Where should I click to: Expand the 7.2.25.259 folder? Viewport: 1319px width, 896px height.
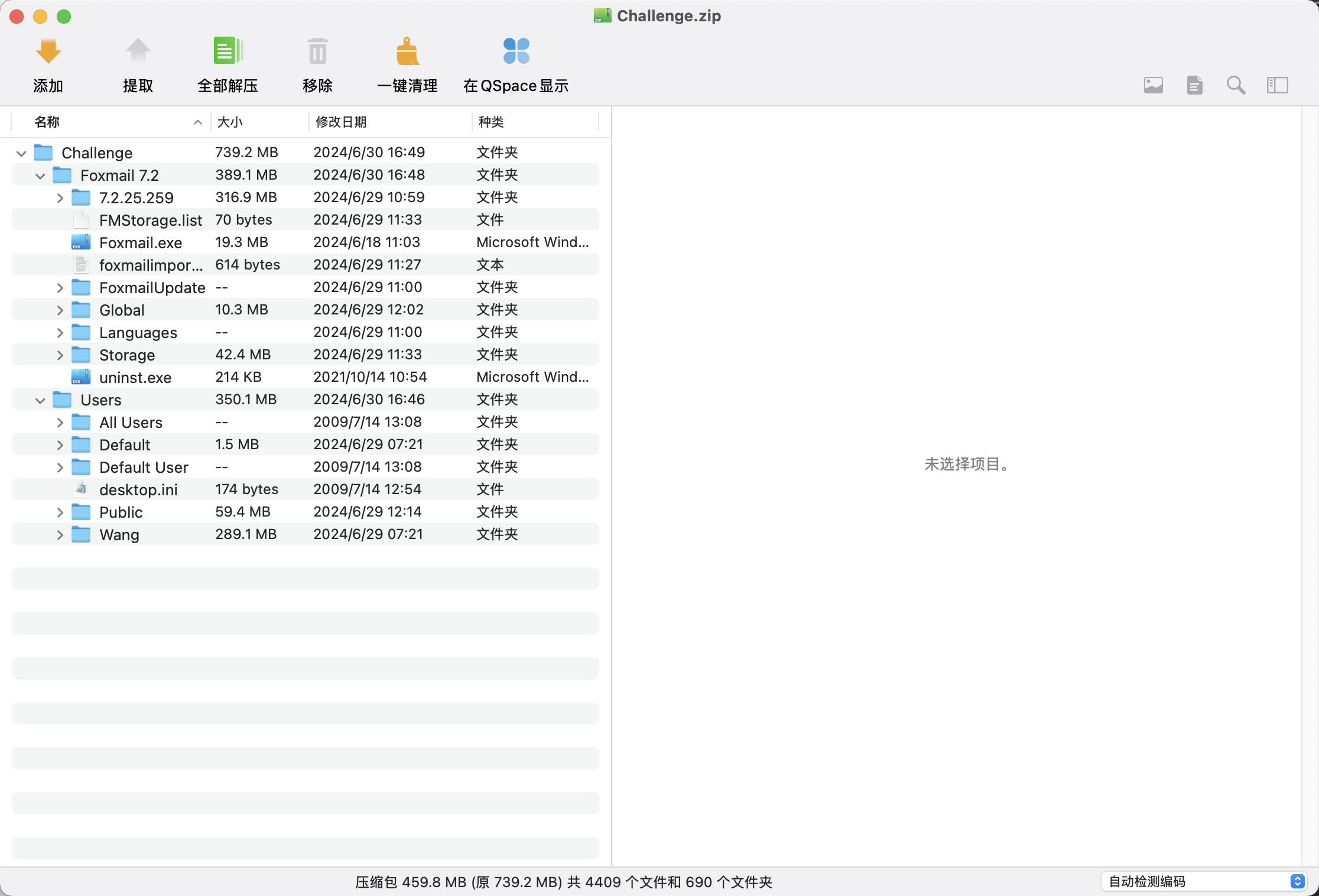coord(60,198)
